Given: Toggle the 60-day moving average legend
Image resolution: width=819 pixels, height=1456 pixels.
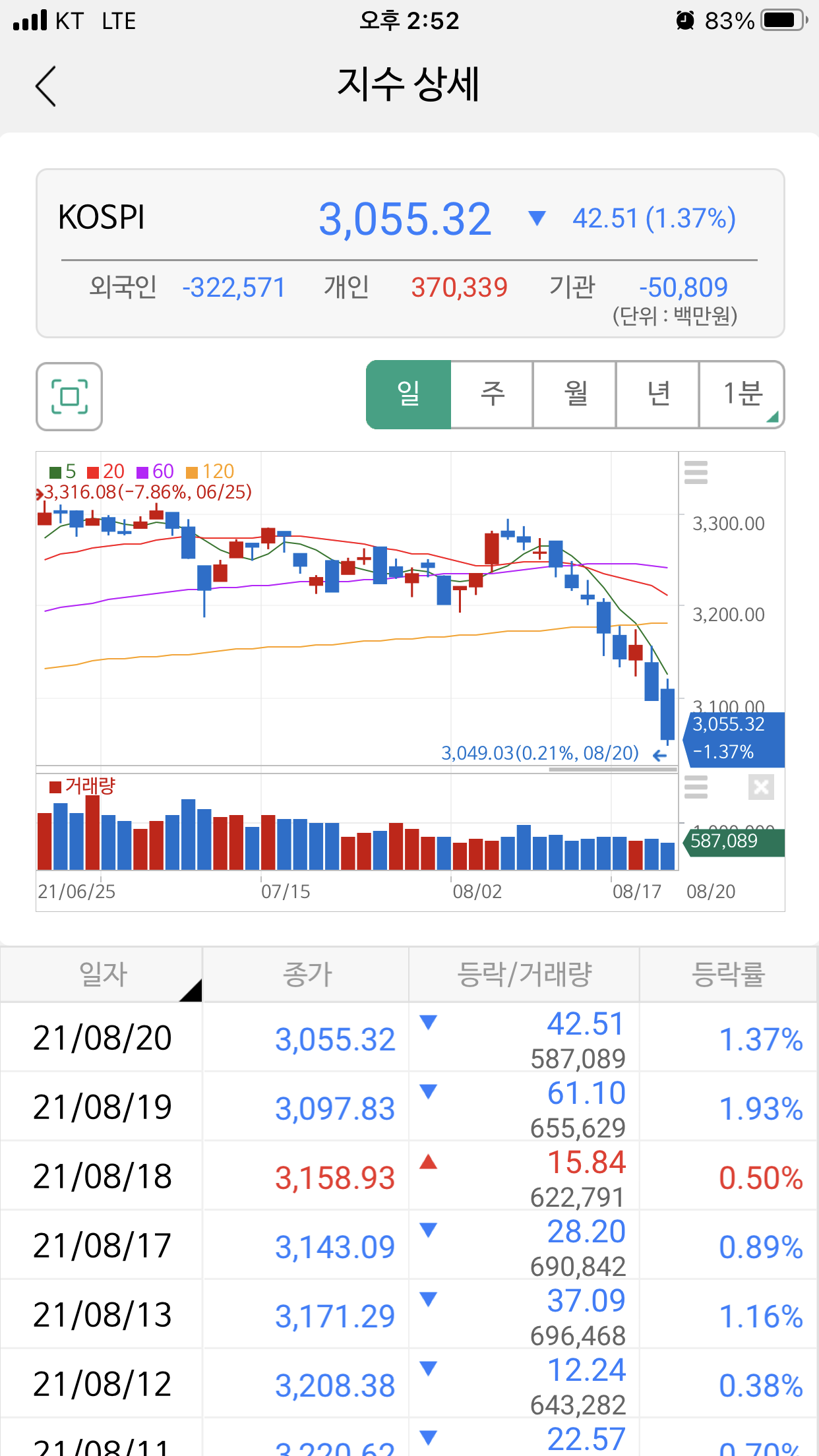Looking at the screenshot, I should pyautogui.click(x=155, y=471).
